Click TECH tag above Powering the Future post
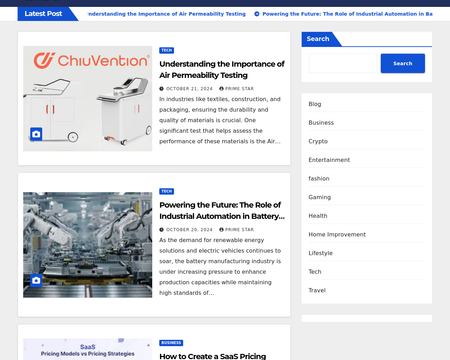 point(167,191)
